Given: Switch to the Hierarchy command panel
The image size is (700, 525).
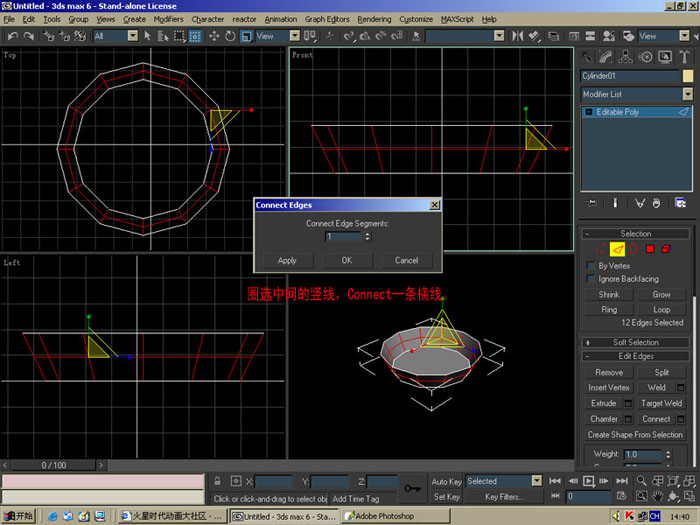Looking at the screenshot, I should point(625,57).
